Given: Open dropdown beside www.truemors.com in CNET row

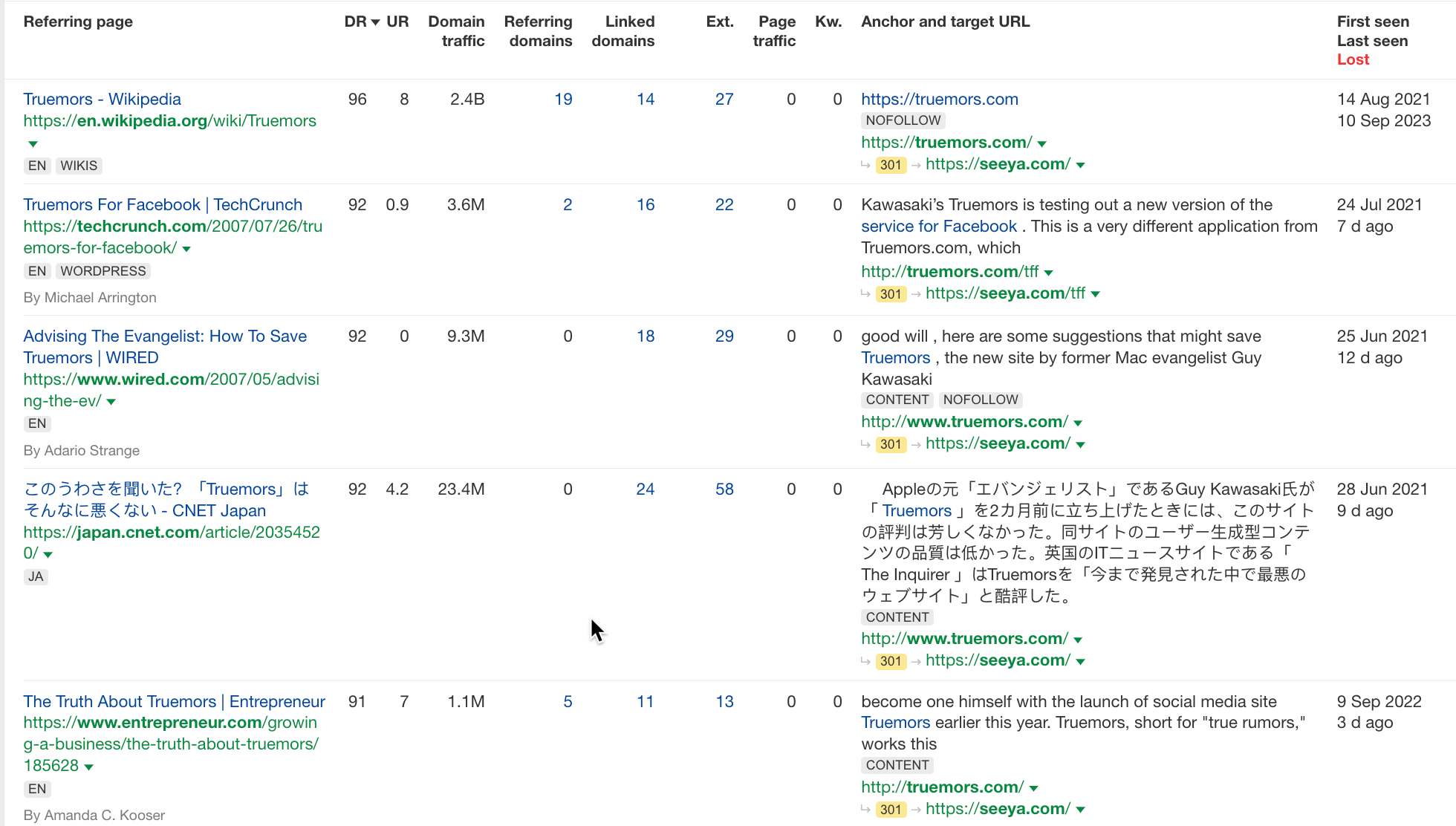Looking at the screenshot, I should tap(1079, 640).
